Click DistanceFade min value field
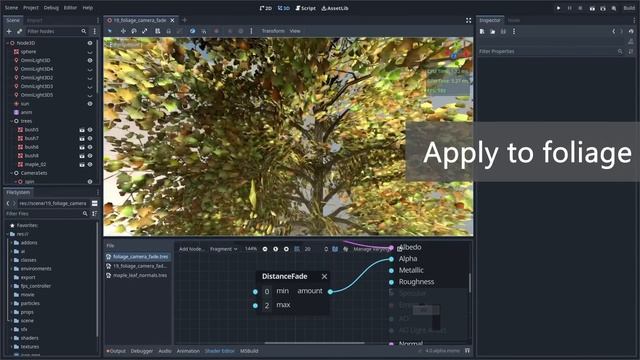The height and width of the screenshot is (360, 640). pyautogui.click(x=267, y=291)
